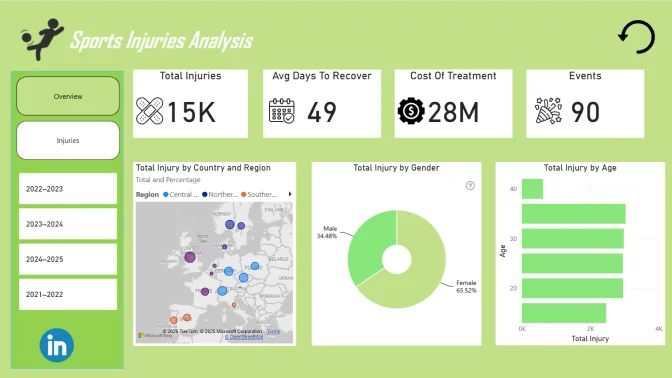Open the Terms link on the map

[273, 331]
